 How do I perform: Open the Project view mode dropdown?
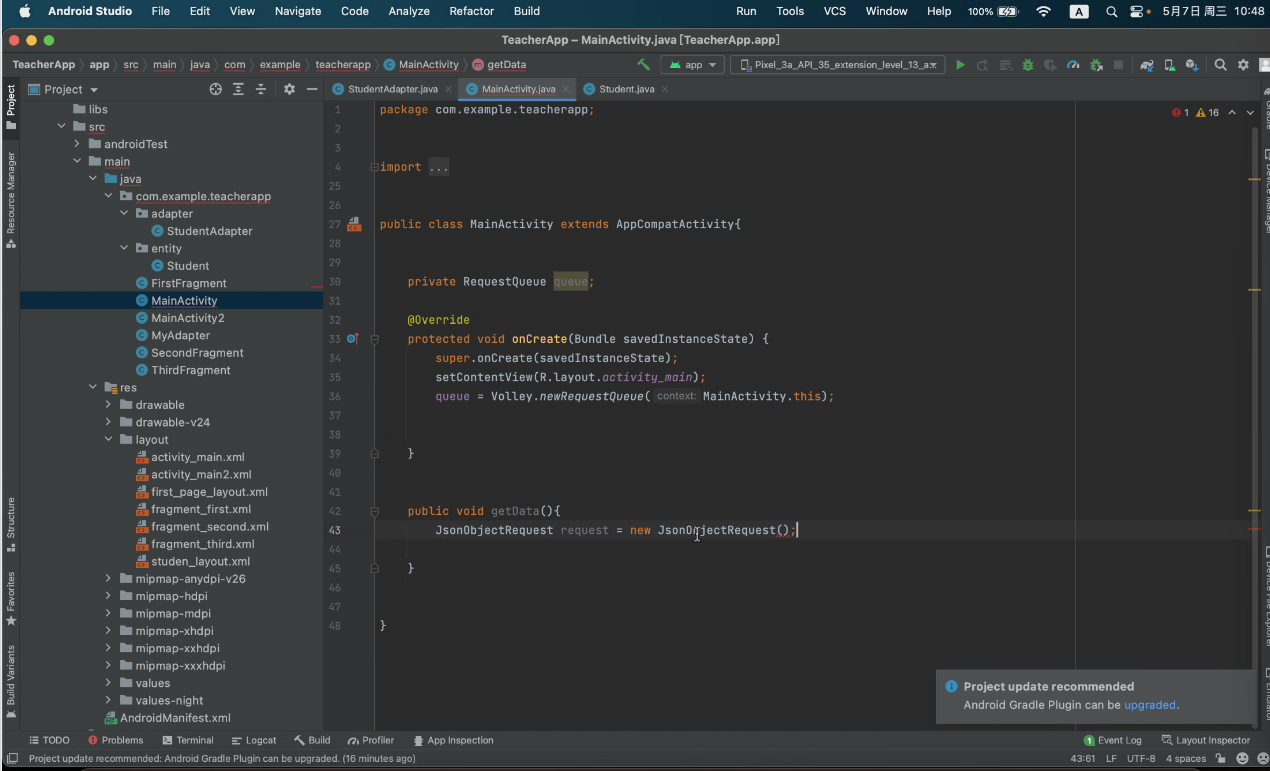pos(64,89)
